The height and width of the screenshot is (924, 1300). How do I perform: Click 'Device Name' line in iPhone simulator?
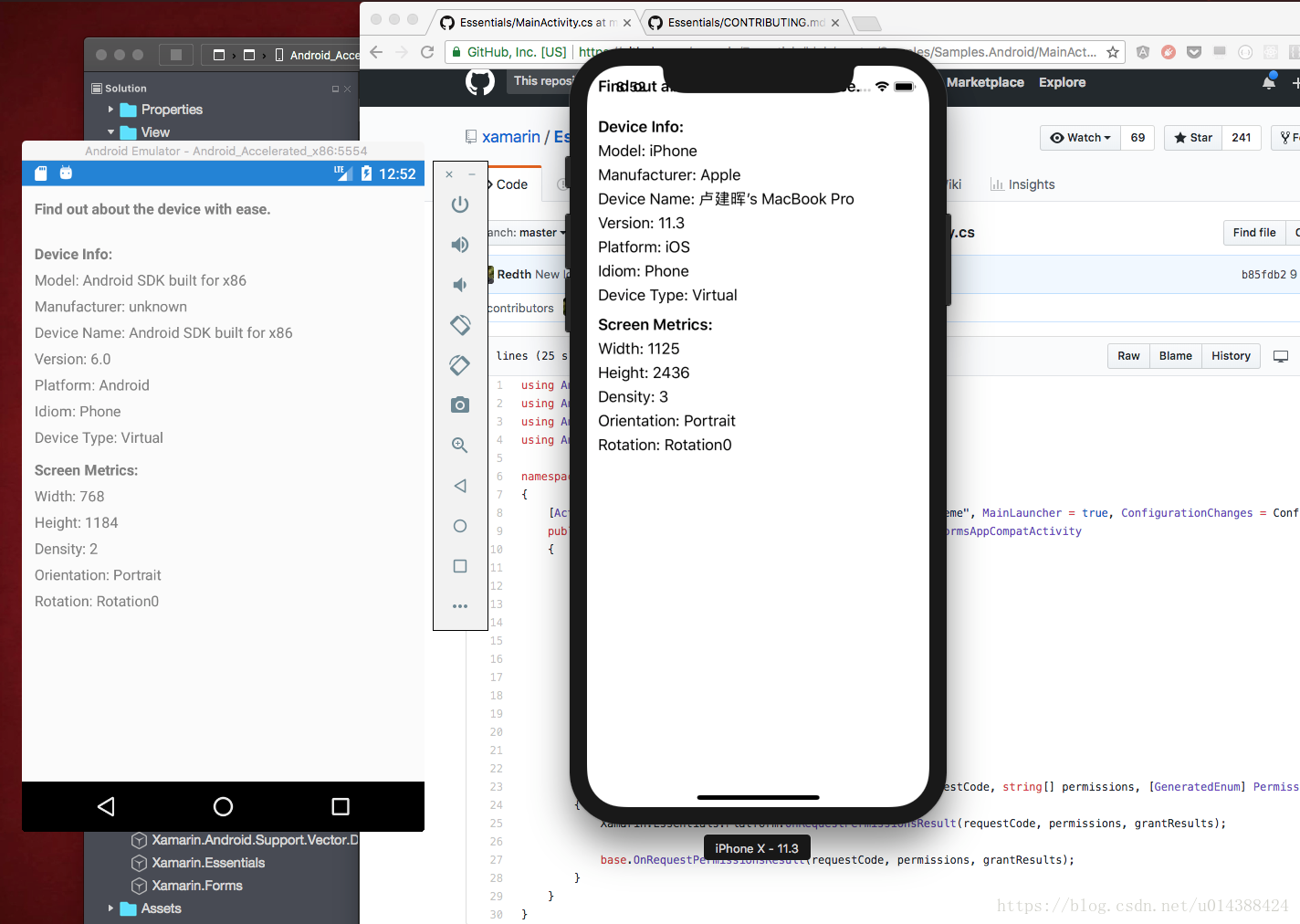[x=726, y=199]
